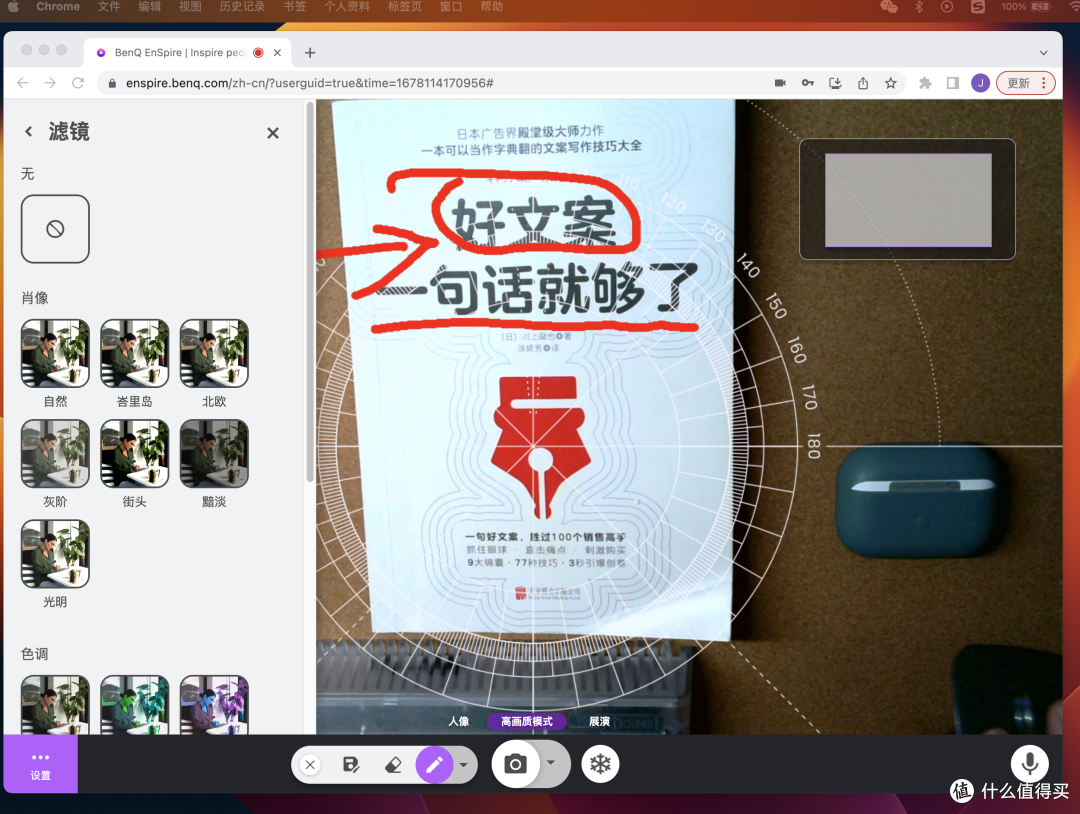The height and width of the screenshot is (814, 1080).
Task: Go back in browser history
Action: click(x=23, y=83)
